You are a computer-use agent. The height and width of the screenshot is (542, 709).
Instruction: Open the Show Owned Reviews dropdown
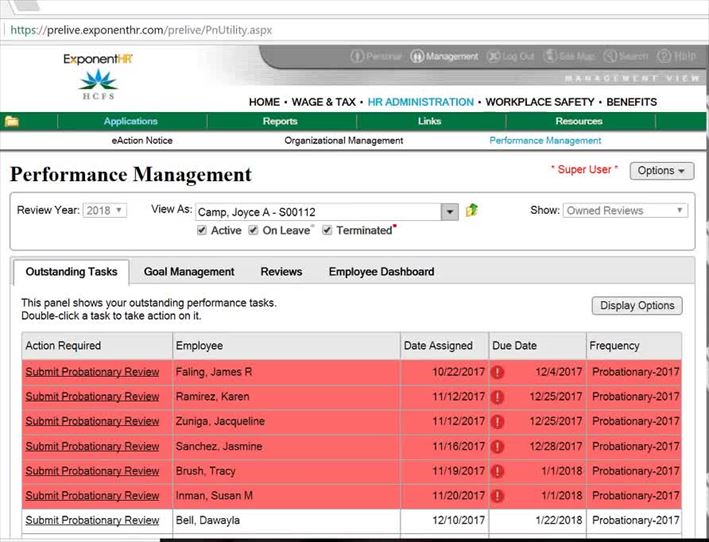[x=625, y=210]
